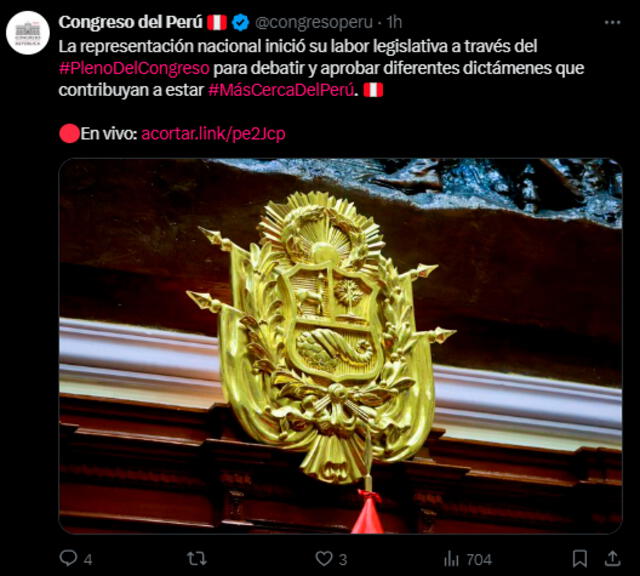Repost this tweet using retweet icon
640x576 pixels.
click(196, 558)
